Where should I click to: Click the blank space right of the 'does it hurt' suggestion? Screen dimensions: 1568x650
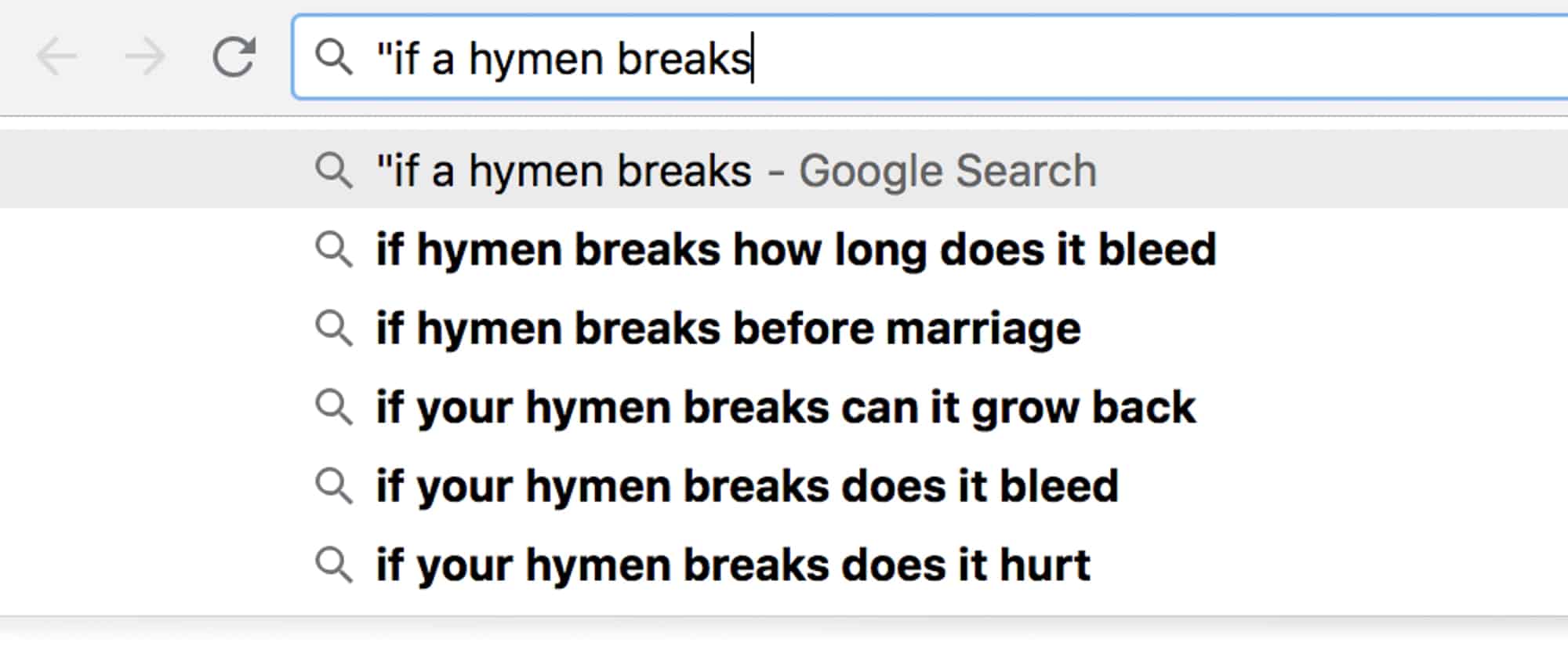pos(1329,565)
